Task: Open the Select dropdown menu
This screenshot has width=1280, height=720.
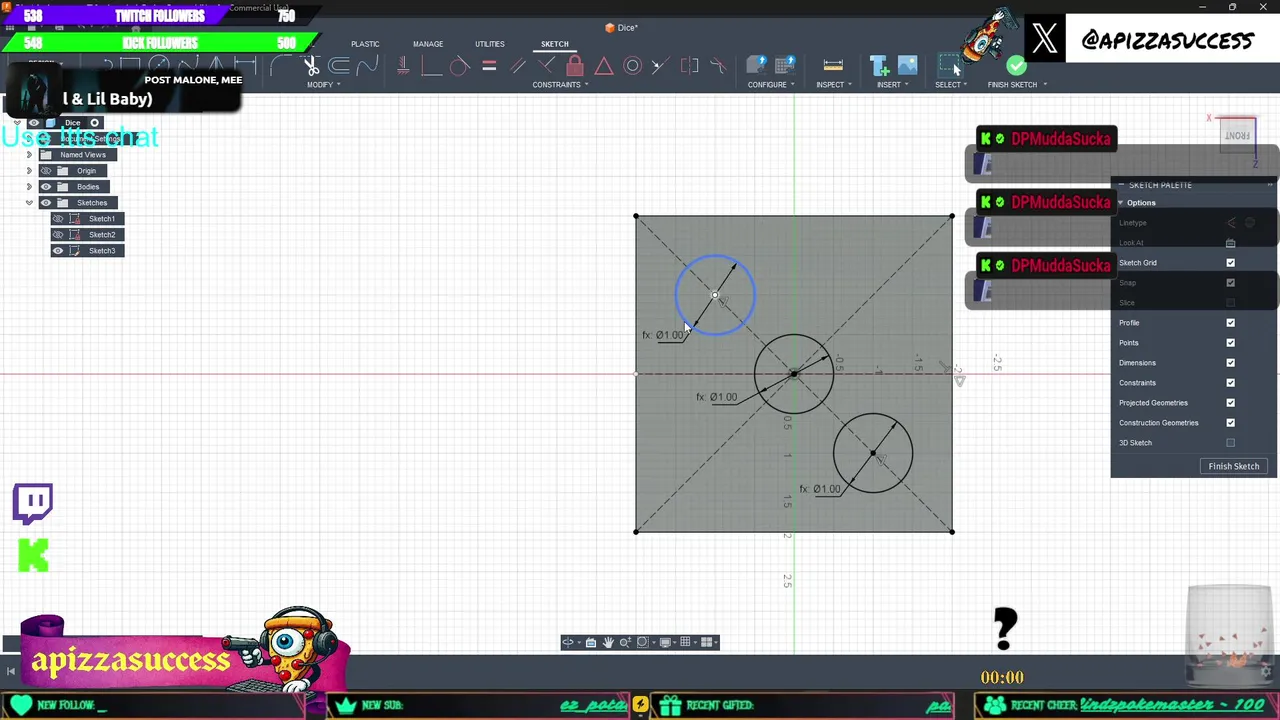Action: point(950,85)
